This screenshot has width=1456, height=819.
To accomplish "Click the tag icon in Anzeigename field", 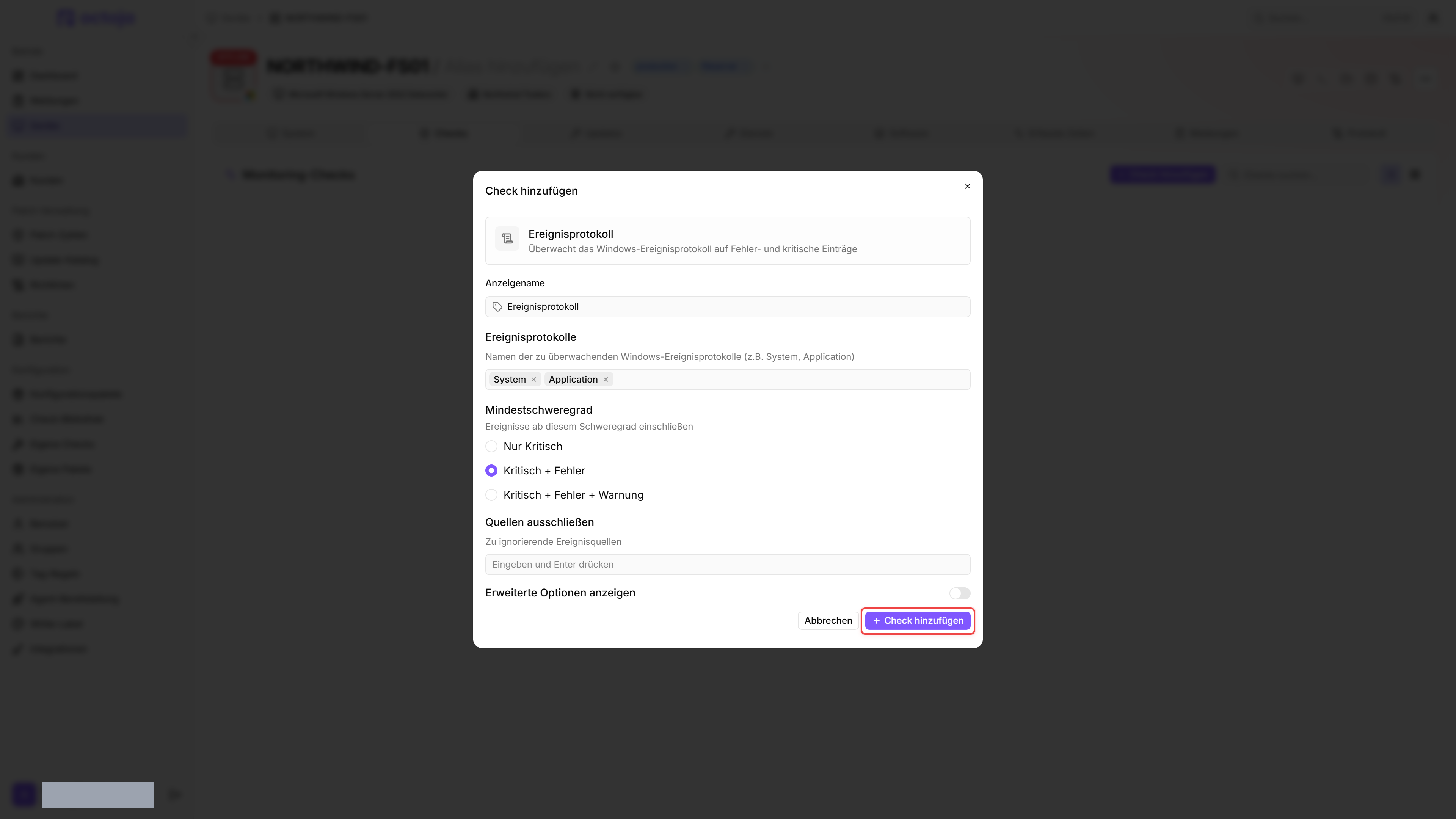I will tap(497, 306).
